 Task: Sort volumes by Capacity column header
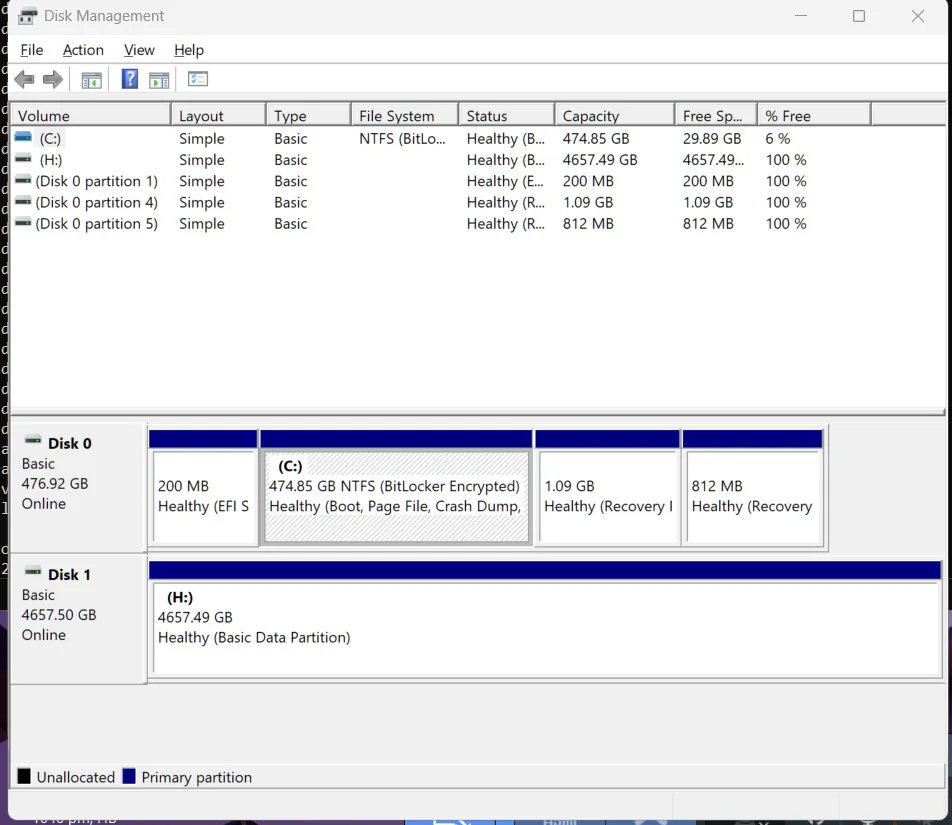[x=614, y=115]
